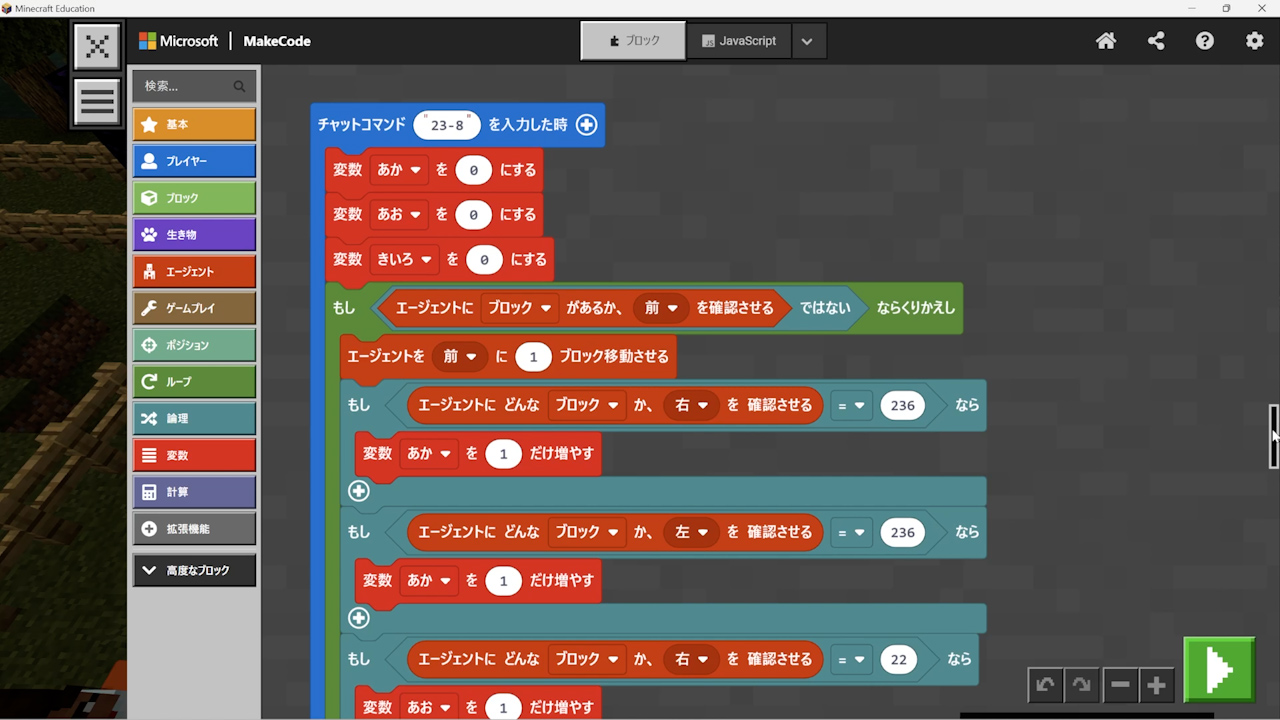Click the hamburger menu icon at left

[x=97, y=102]
